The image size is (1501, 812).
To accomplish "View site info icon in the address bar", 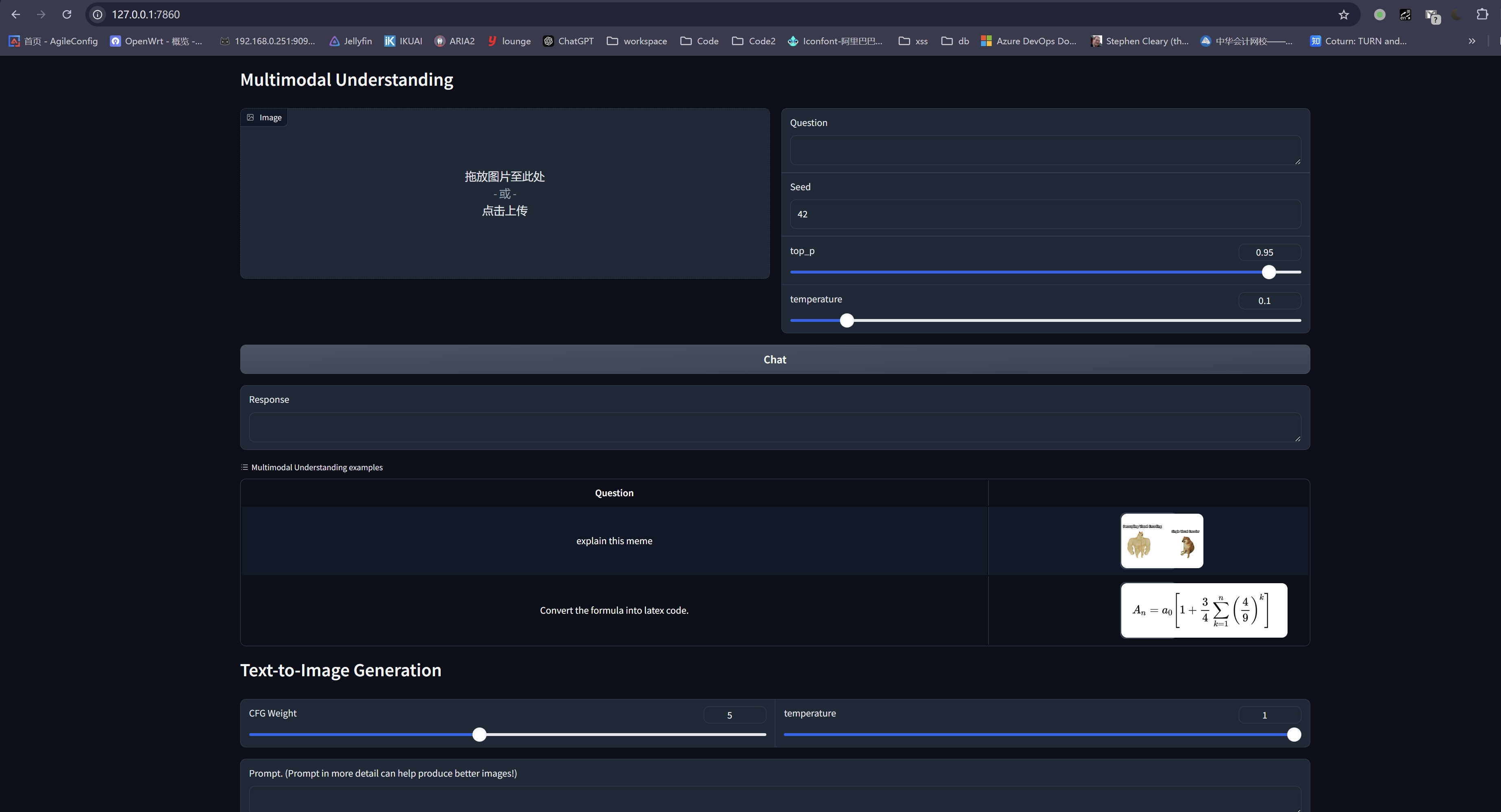I will 97,15.
